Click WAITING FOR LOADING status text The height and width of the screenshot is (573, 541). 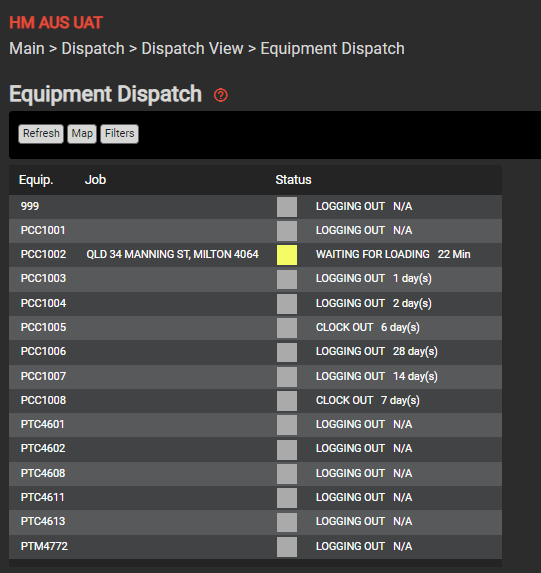point(372,254)
